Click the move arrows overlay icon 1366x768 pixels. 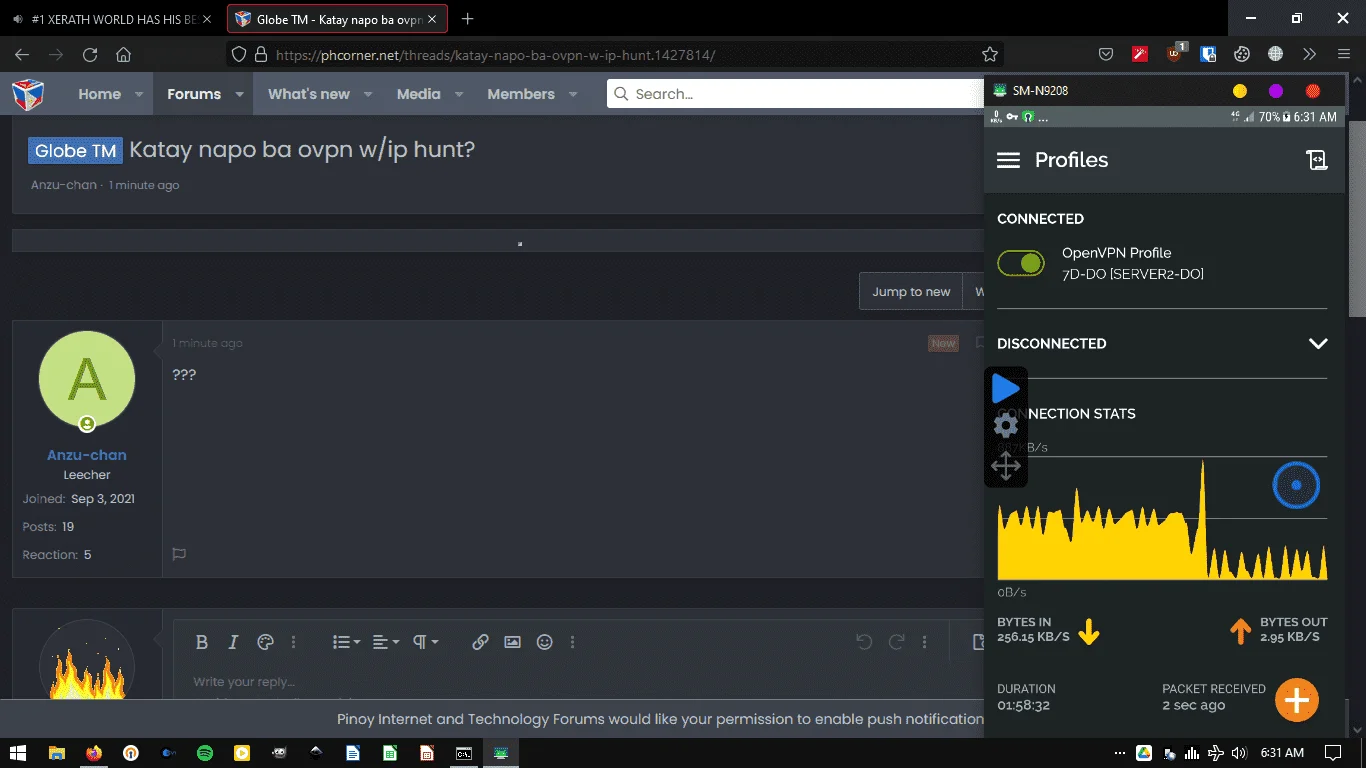1006,466
